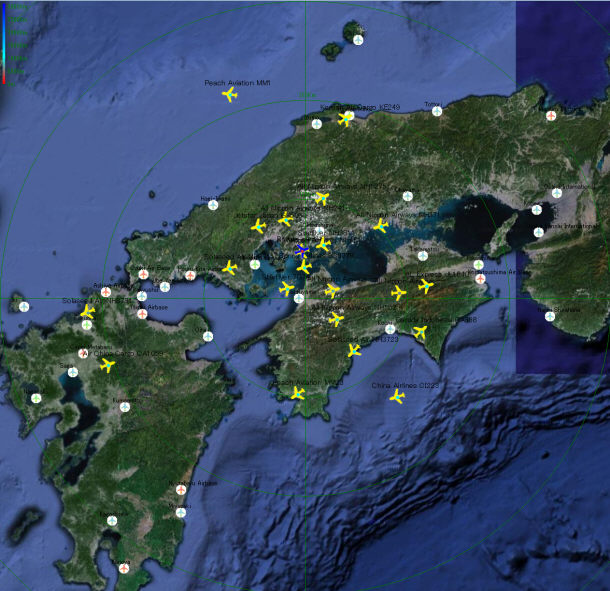Image resolution: width=610 pixels, height=591 pixels.
Task: Click the Oki island airport marker
Action: coord(358,40)
